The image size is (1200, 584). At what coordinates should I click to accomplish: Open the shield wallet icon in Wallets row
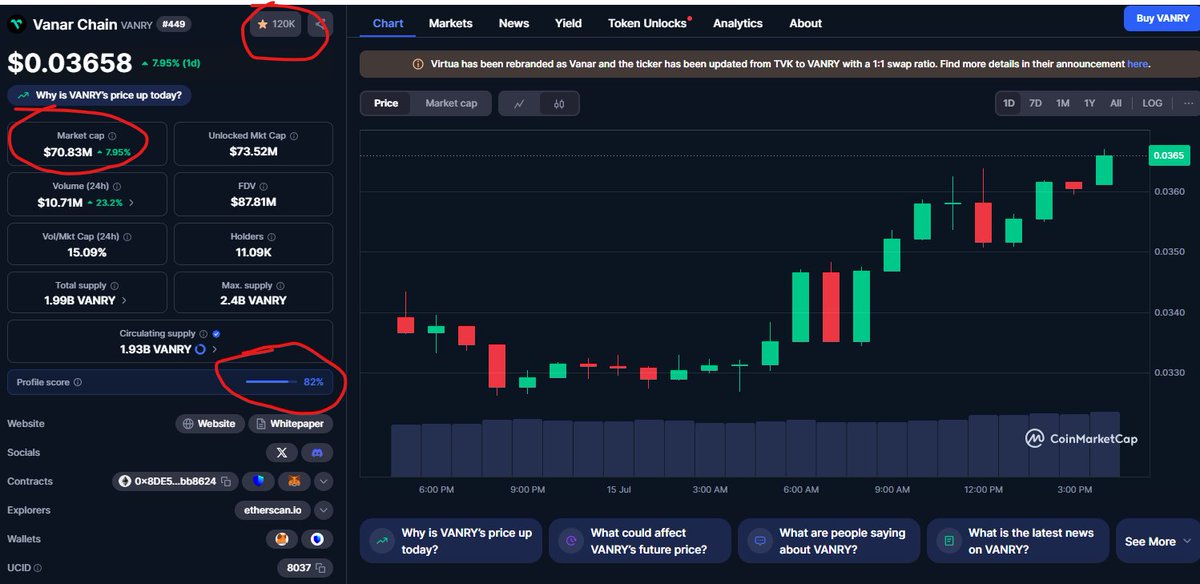tap(316, 539)
